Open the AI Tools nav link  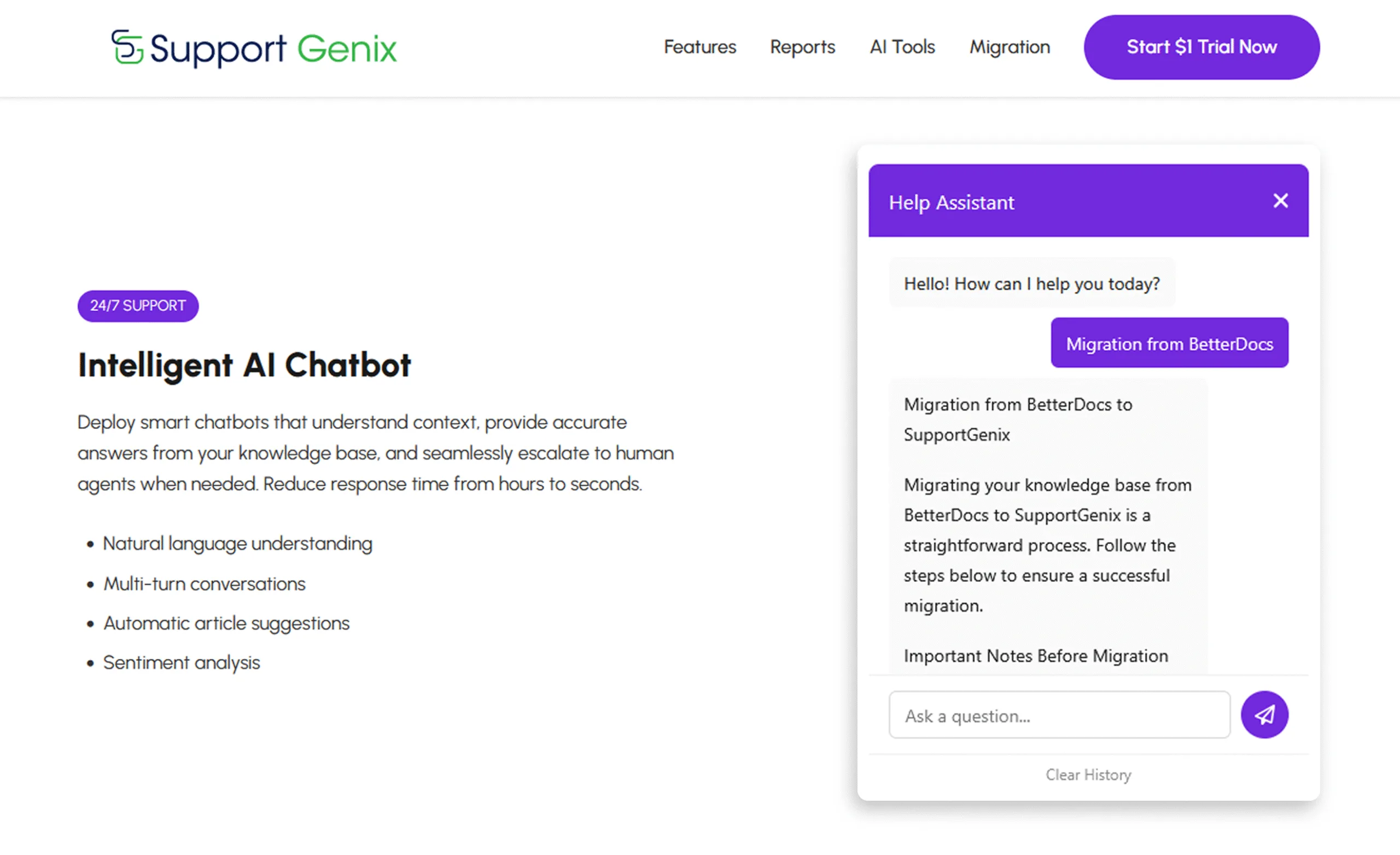[902, 46]
